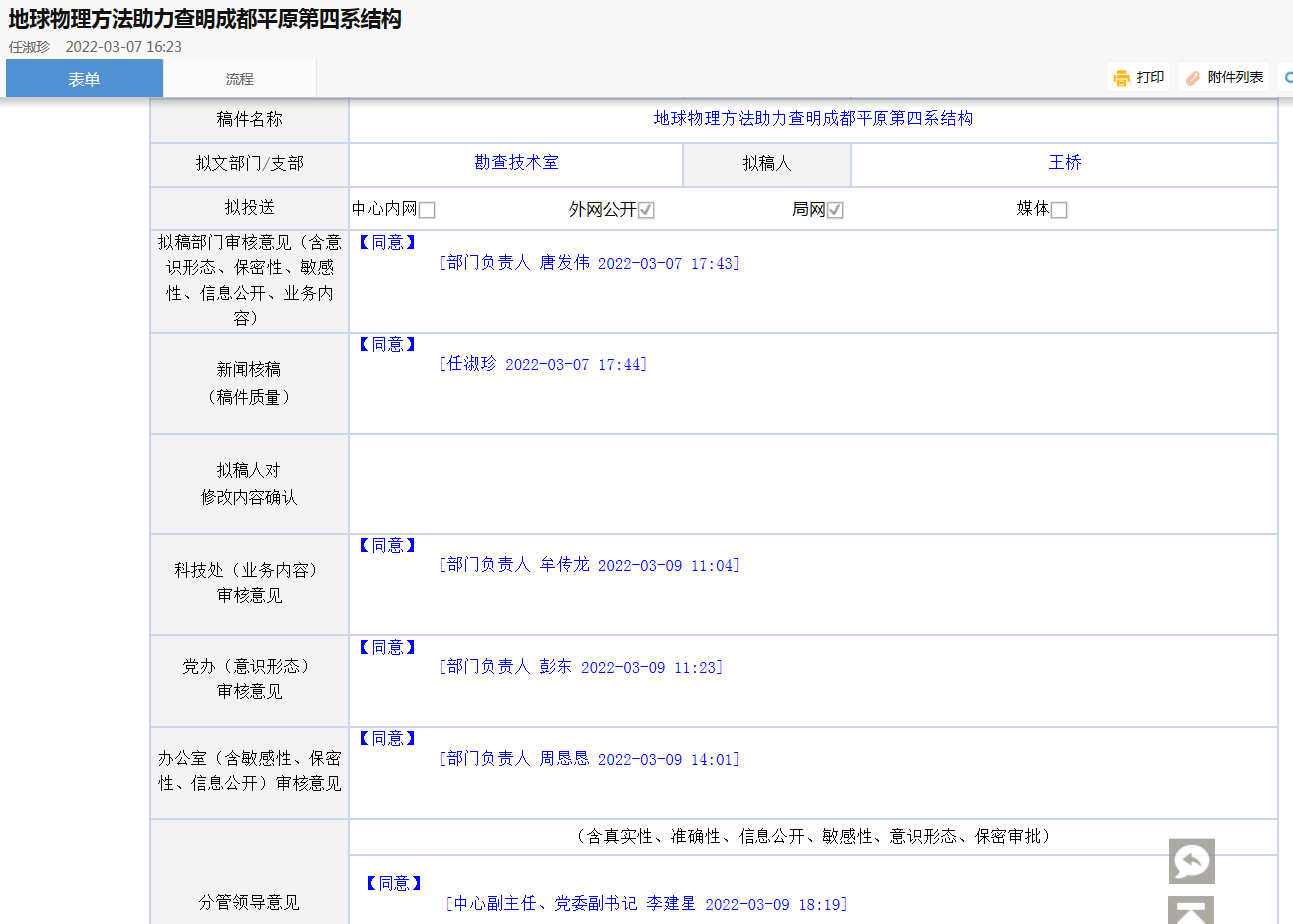Click the 党办（意识形态）审核意见 label

pos(249,678)
